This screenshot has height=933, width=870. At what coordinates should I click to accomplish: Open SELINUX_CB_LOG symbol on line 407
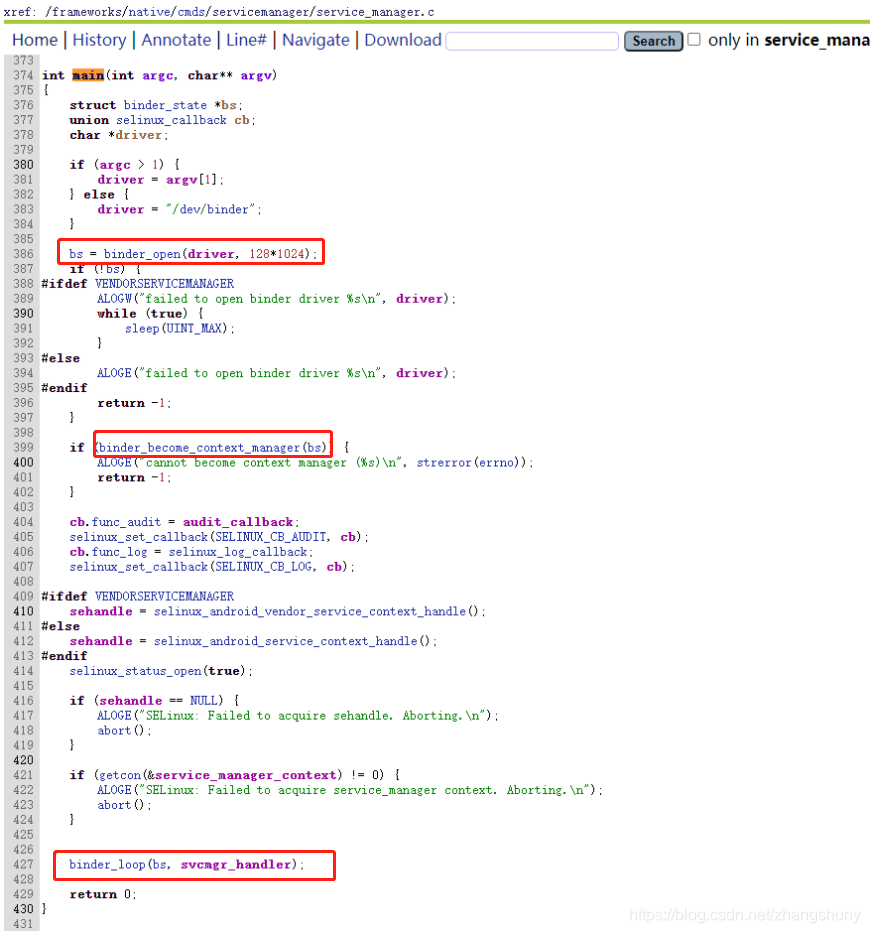tap(263, 566)
